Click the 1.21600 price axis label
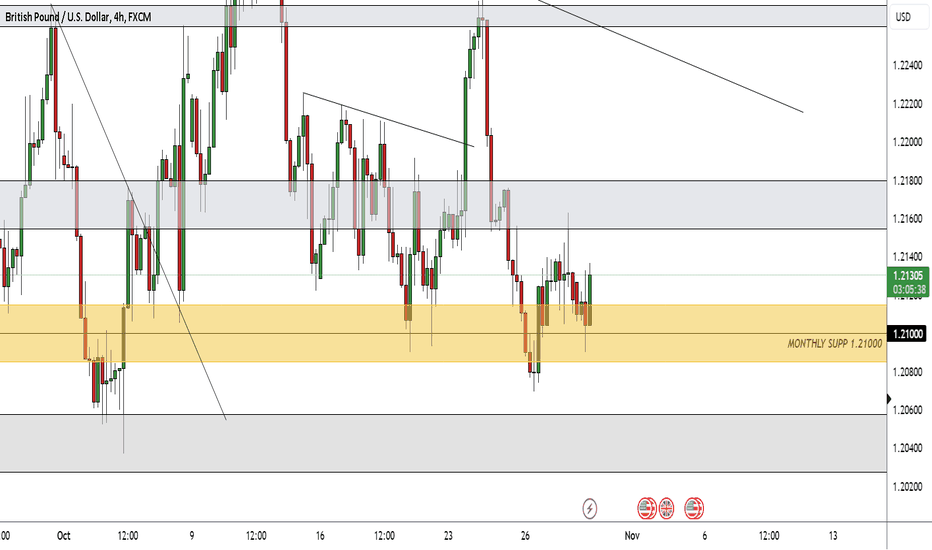The height and width of the screenshot is (550, 932). (907, 219)
